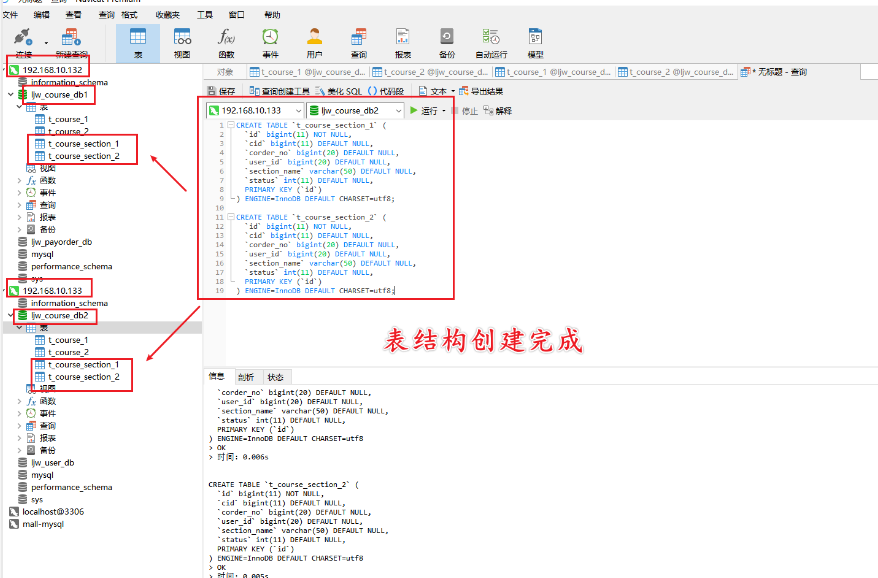This screenshot has height=578, width=878.
Task: Open the dropdown arrow next to 运行
Action: point(444,111)
